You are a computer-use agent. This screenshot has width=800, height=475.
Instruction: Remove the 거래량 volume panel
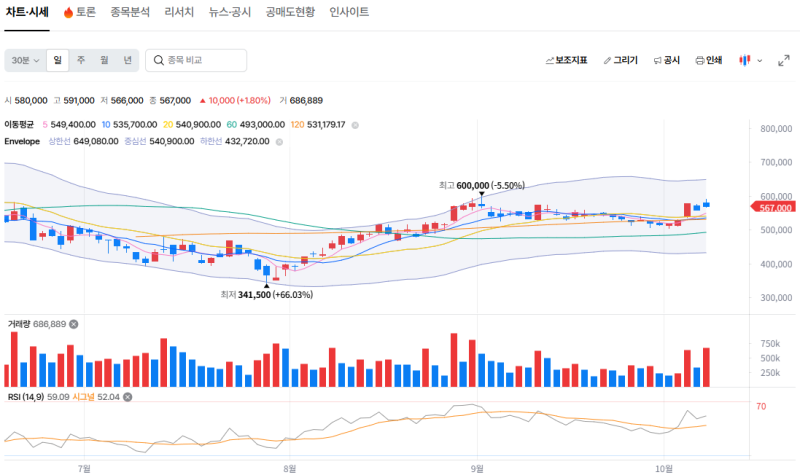click(74, 324)
